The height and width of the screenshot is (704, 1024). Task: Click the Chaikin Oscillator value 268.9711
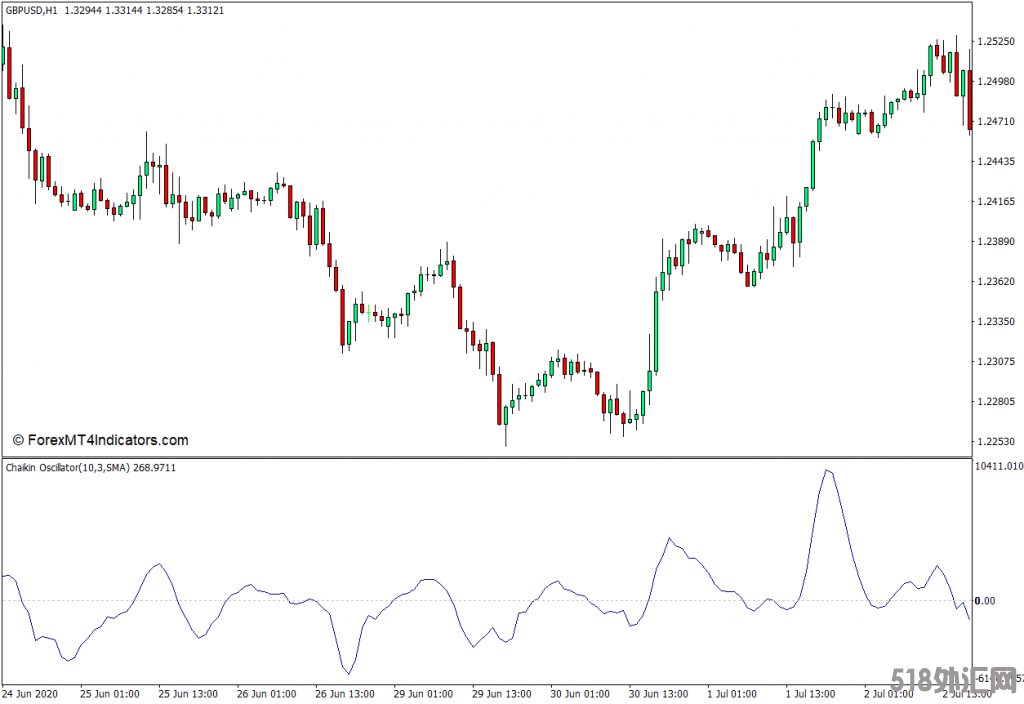click(155, 468)
